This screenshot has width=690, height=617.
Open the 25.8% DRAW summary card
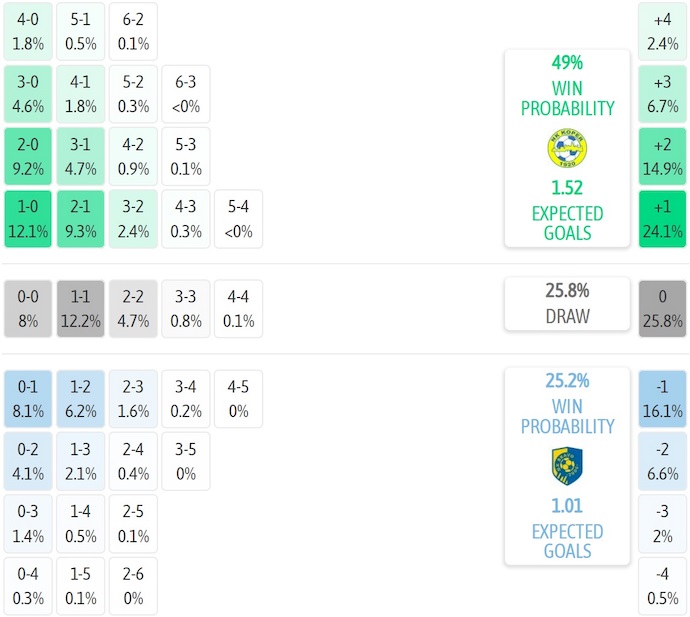tap(567, 304)
